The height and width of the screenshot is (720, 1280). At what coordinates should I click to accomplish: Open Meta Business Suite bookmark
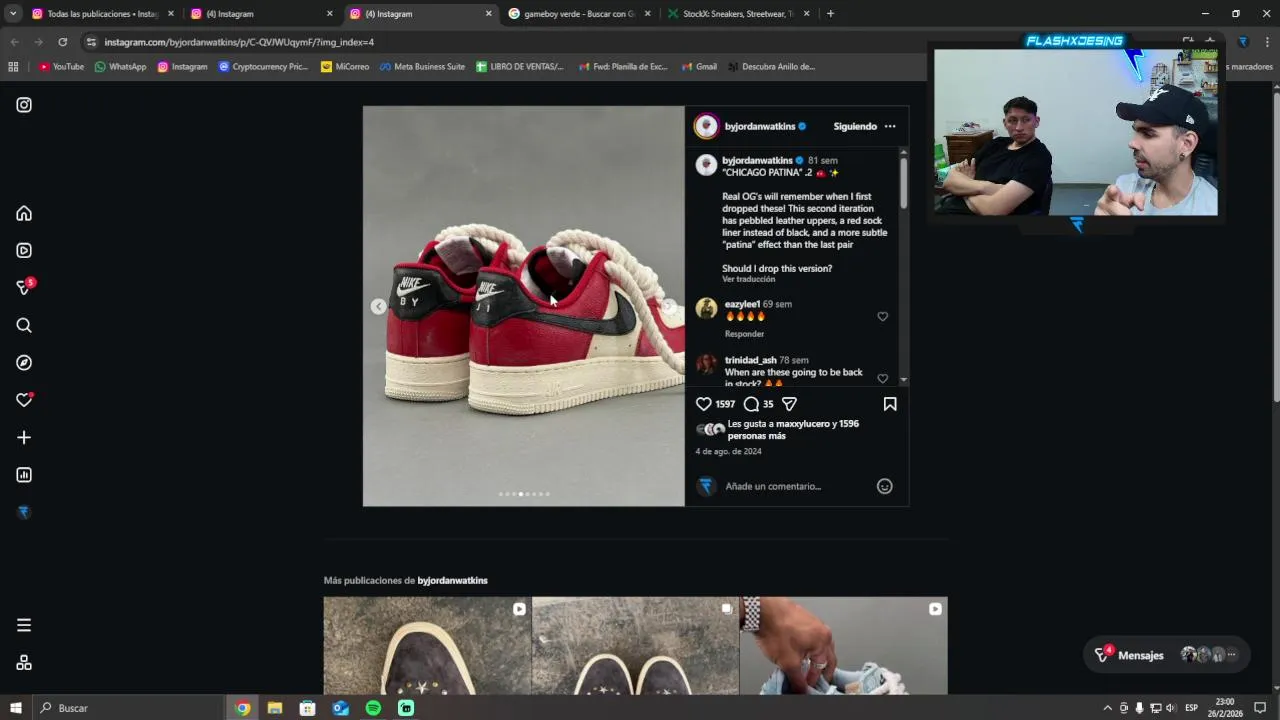point(422,67)
